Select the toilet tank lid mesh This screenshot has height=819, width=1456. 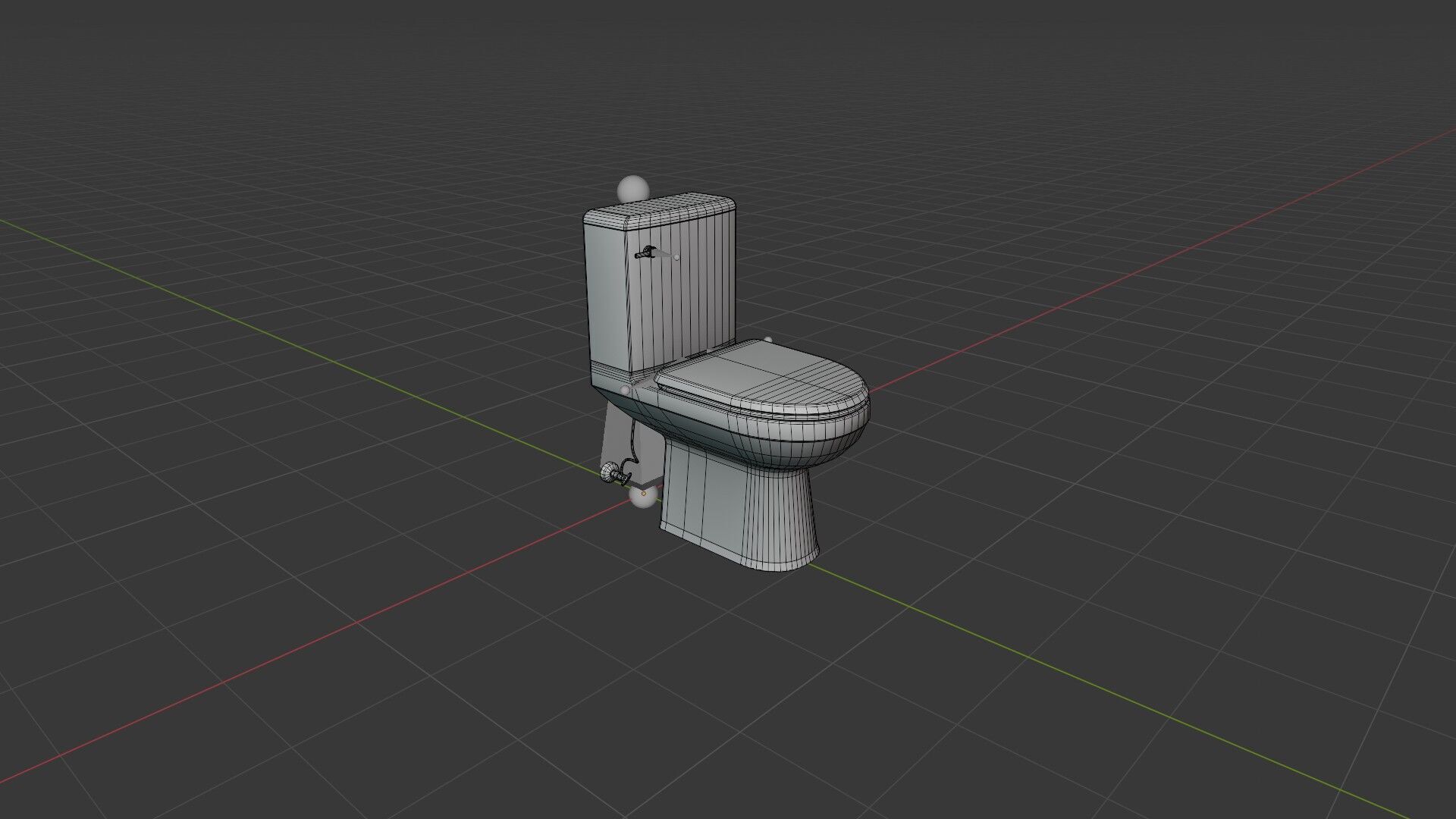(667, 209)
